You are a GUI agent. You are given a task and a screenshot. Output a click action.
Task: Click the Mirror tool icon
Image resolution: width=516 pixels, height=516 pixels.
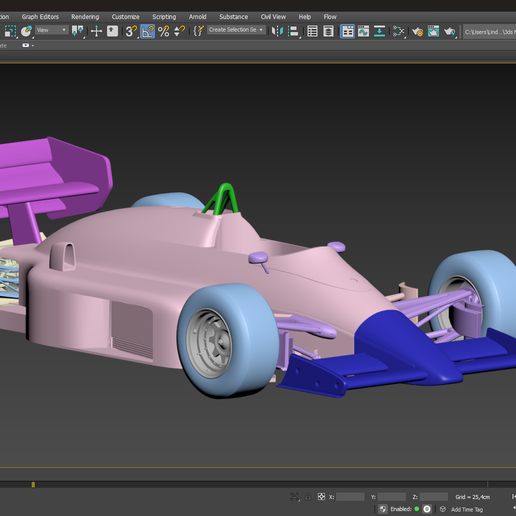click(x=277, y=31)
